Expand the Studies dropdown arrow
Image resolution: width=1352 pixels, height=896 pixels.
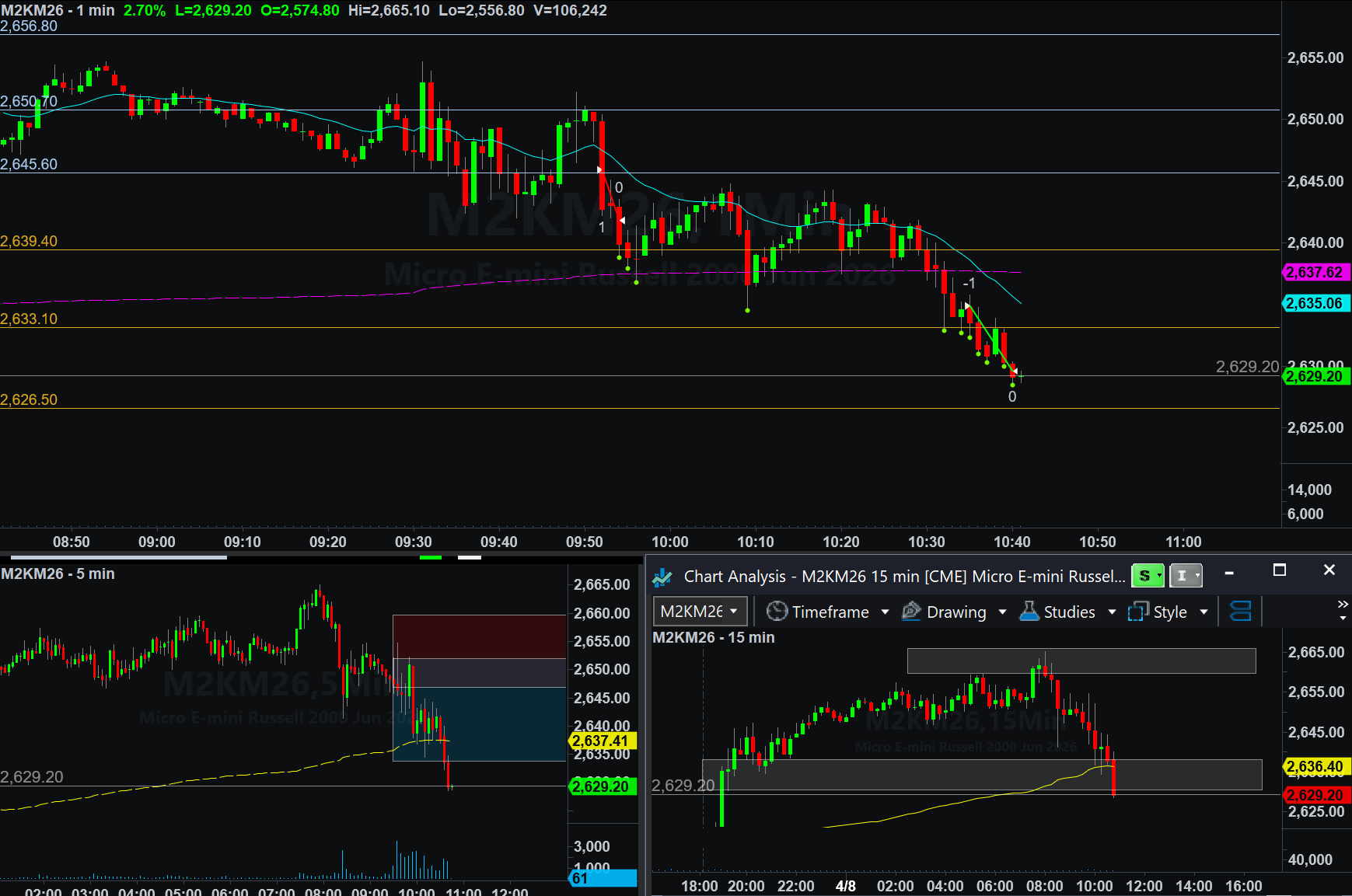pos(1112,612)
